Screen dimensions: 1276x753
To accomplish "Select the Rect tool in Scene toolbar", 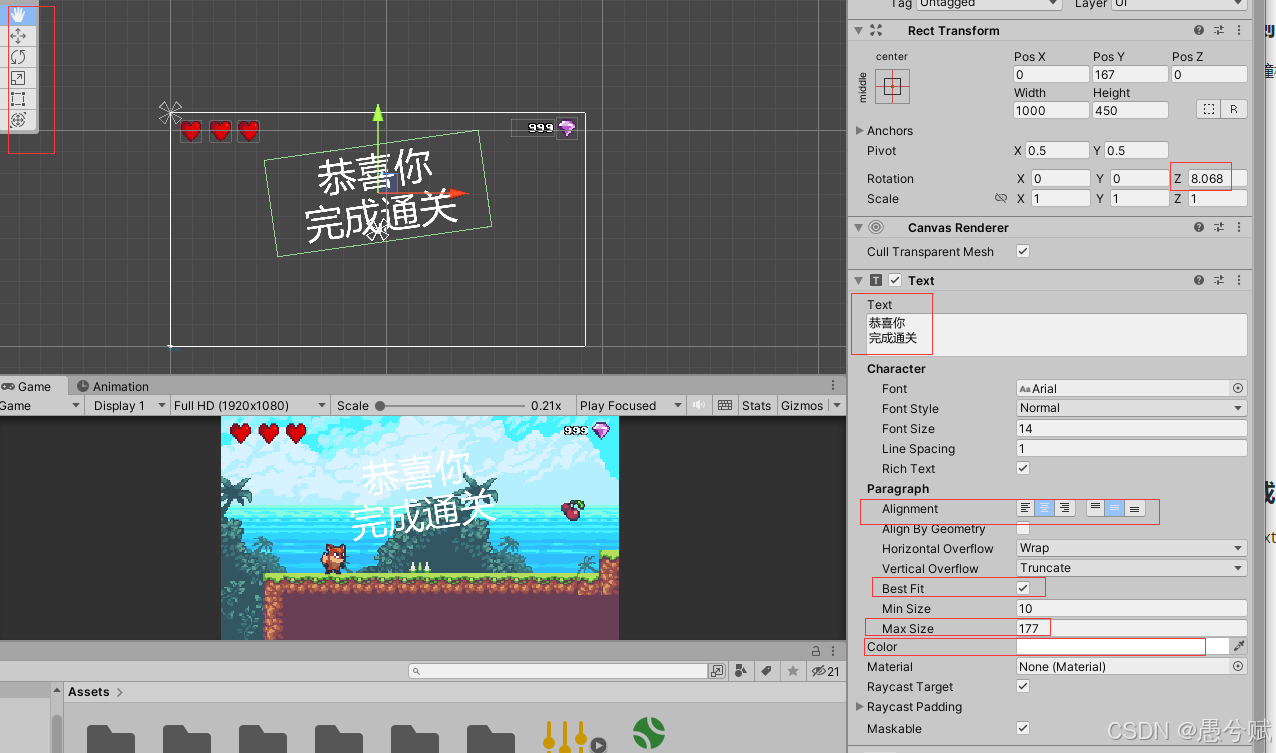I will [18, 99].
